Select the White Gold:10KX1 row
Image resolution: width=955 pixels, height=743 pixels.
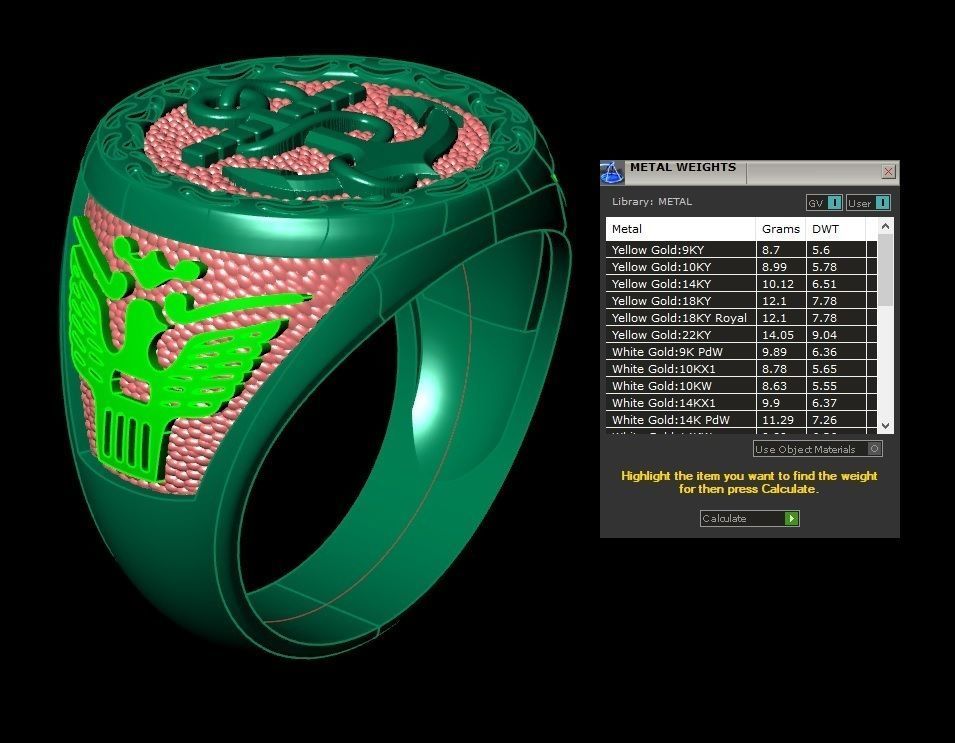(741, 369)
